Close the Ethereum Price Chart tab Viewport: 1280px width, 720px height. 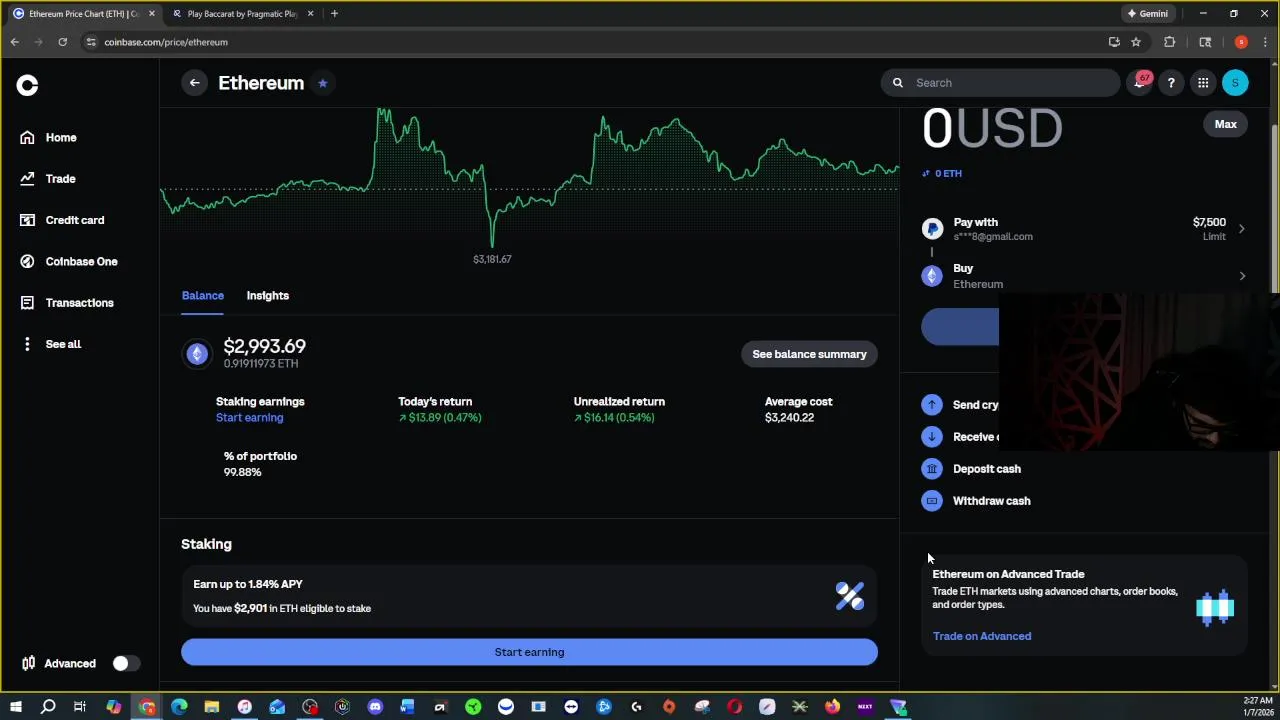point(151,14)
